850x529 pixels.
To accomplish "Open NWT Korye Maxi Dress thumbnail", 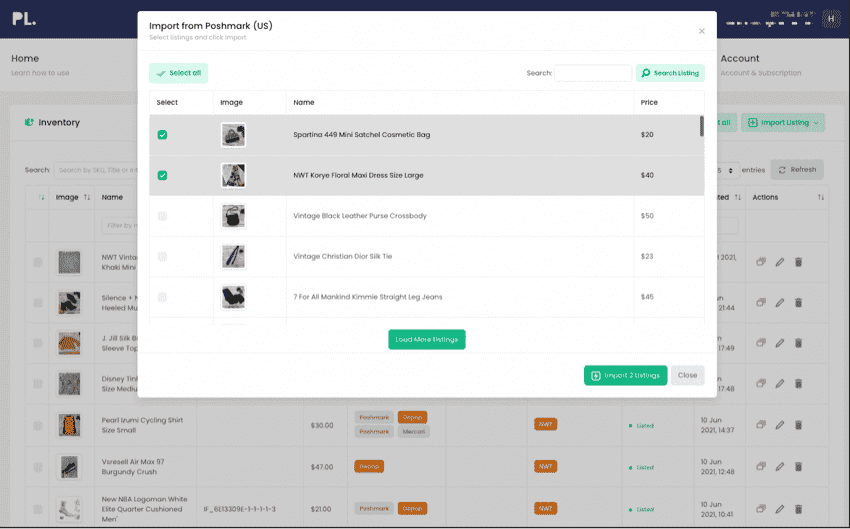I will 233,176.
